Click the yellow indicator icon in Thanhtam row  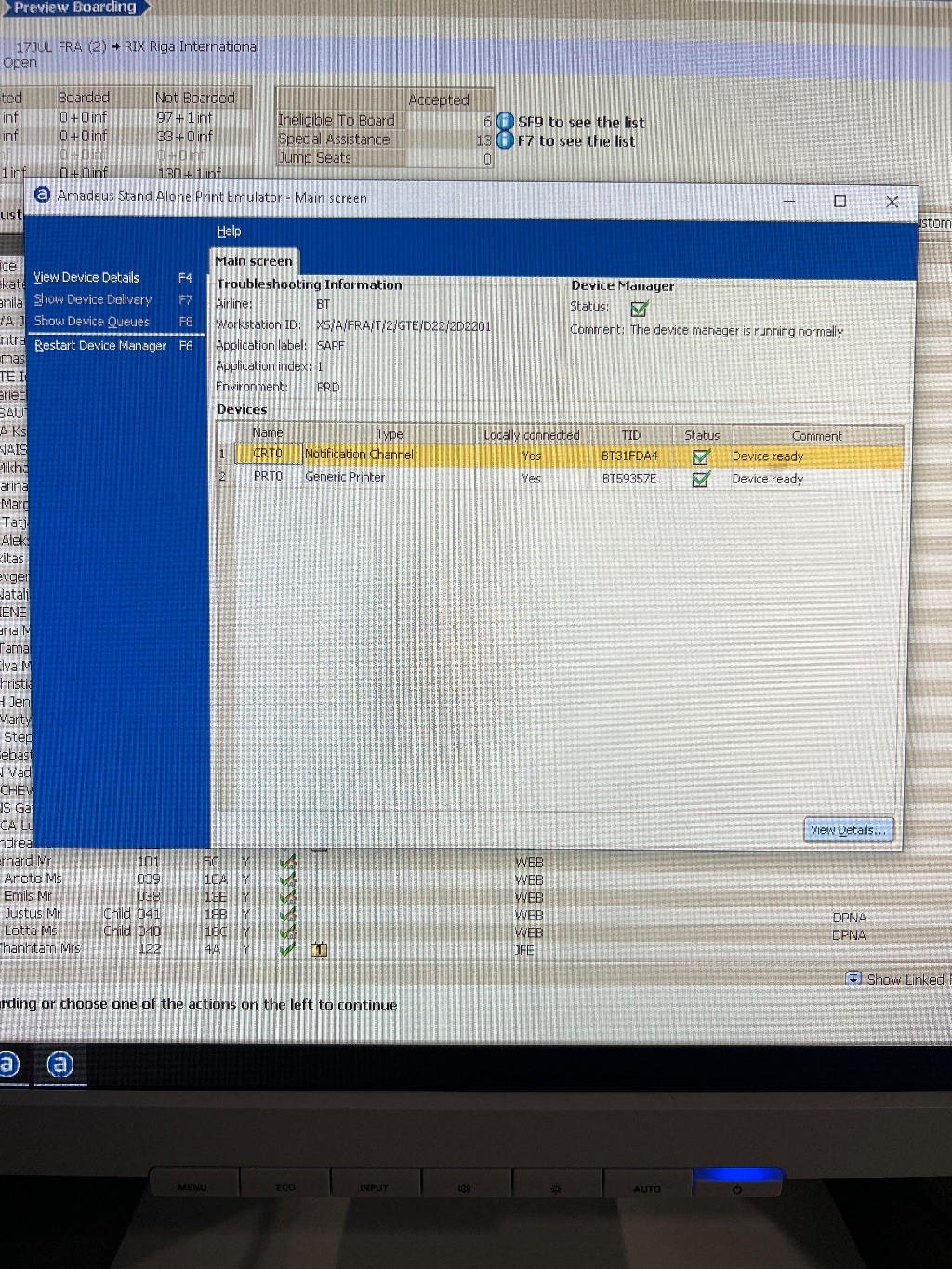click(x=318, y=949)
